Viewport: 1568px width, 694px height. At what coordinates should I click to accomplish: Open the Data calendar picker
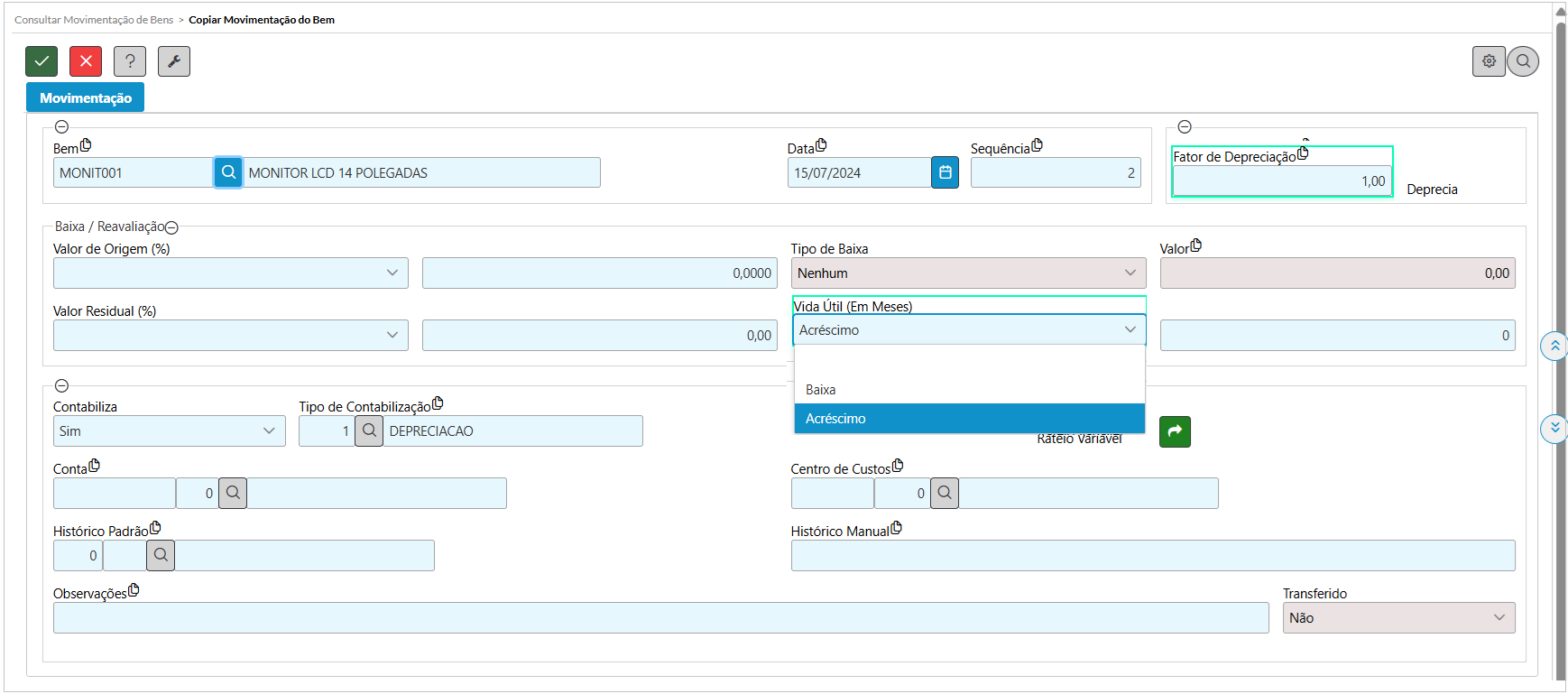(945, 172)
